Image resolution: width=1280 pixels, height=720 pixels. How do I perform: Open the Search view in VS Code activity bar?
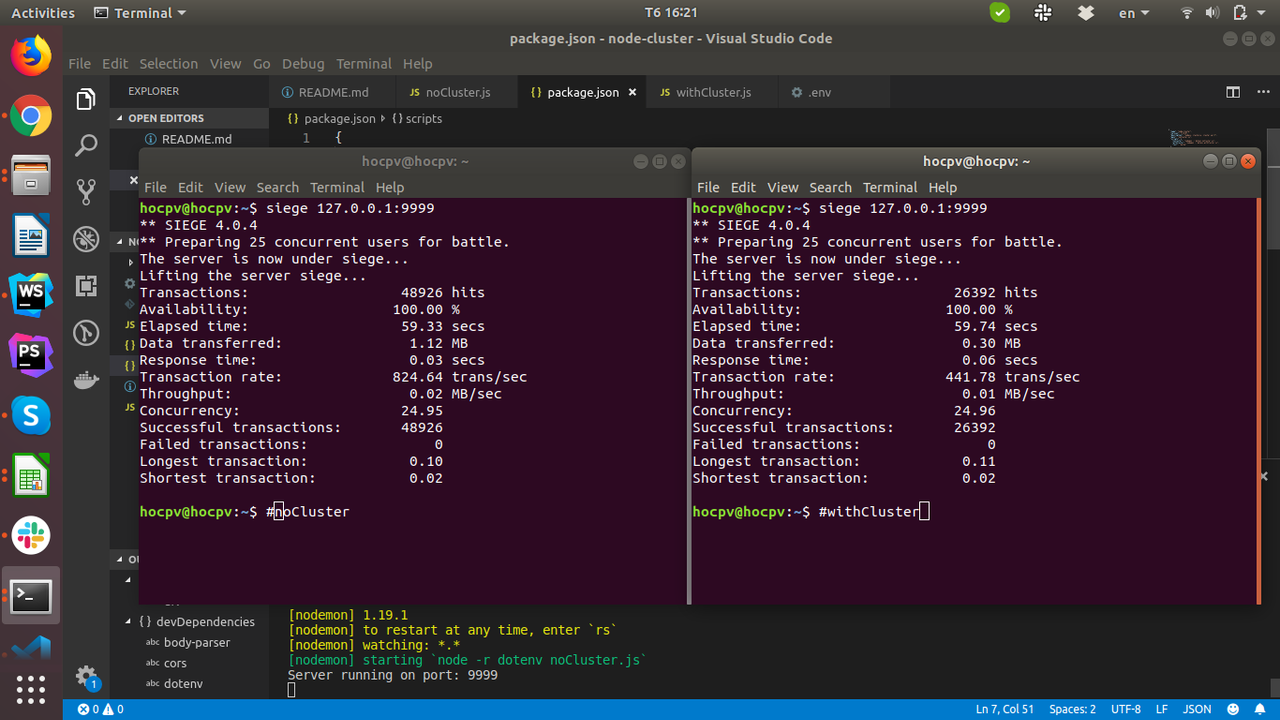[86, 146]
